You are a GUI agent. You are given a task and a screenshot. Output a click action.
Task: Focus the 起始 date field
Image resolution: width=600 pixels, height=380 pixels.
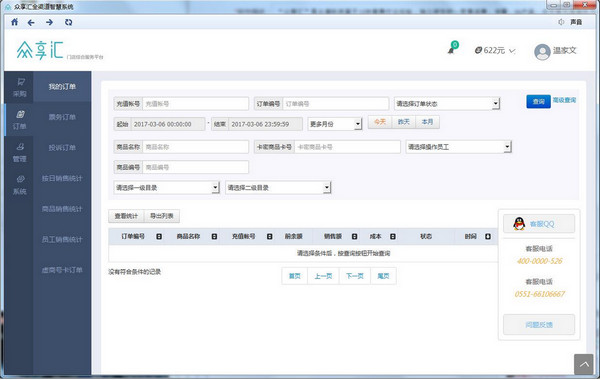(168, 124)
